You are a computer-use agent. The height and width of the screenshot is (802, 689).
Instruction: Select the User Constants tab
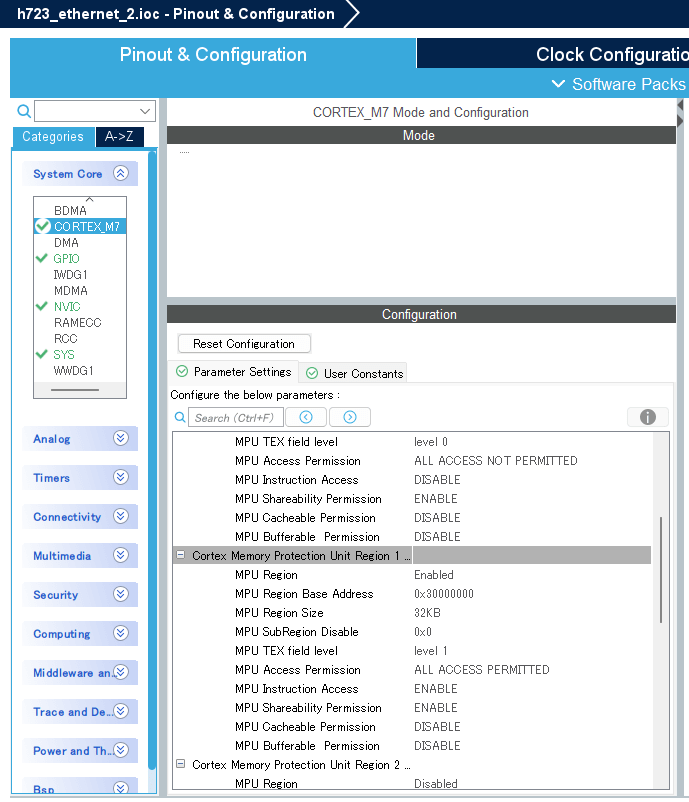tap(354, 373)
